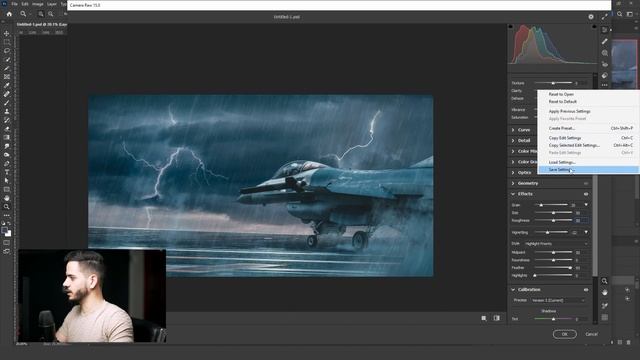Viewport: 640px width, 360px height.
Task: Toggle Geometry panel visibility eye
Action: [586, 183]
